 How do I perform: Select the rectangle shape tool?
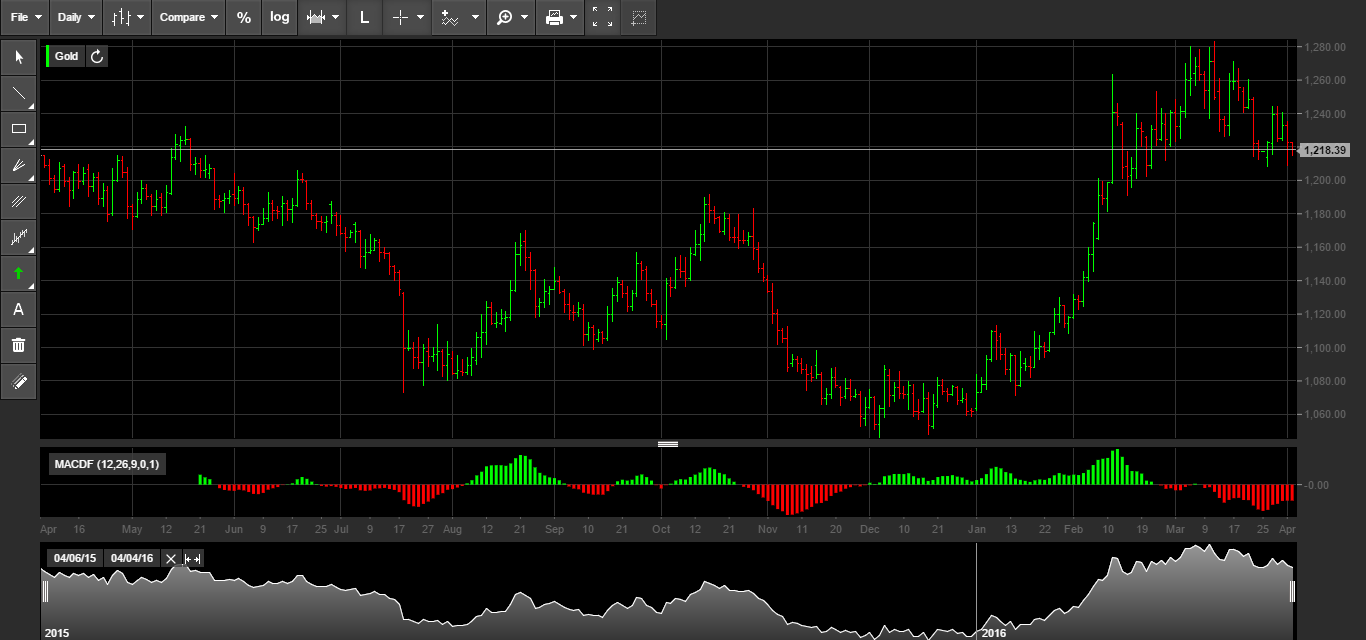tap(18, 129)
